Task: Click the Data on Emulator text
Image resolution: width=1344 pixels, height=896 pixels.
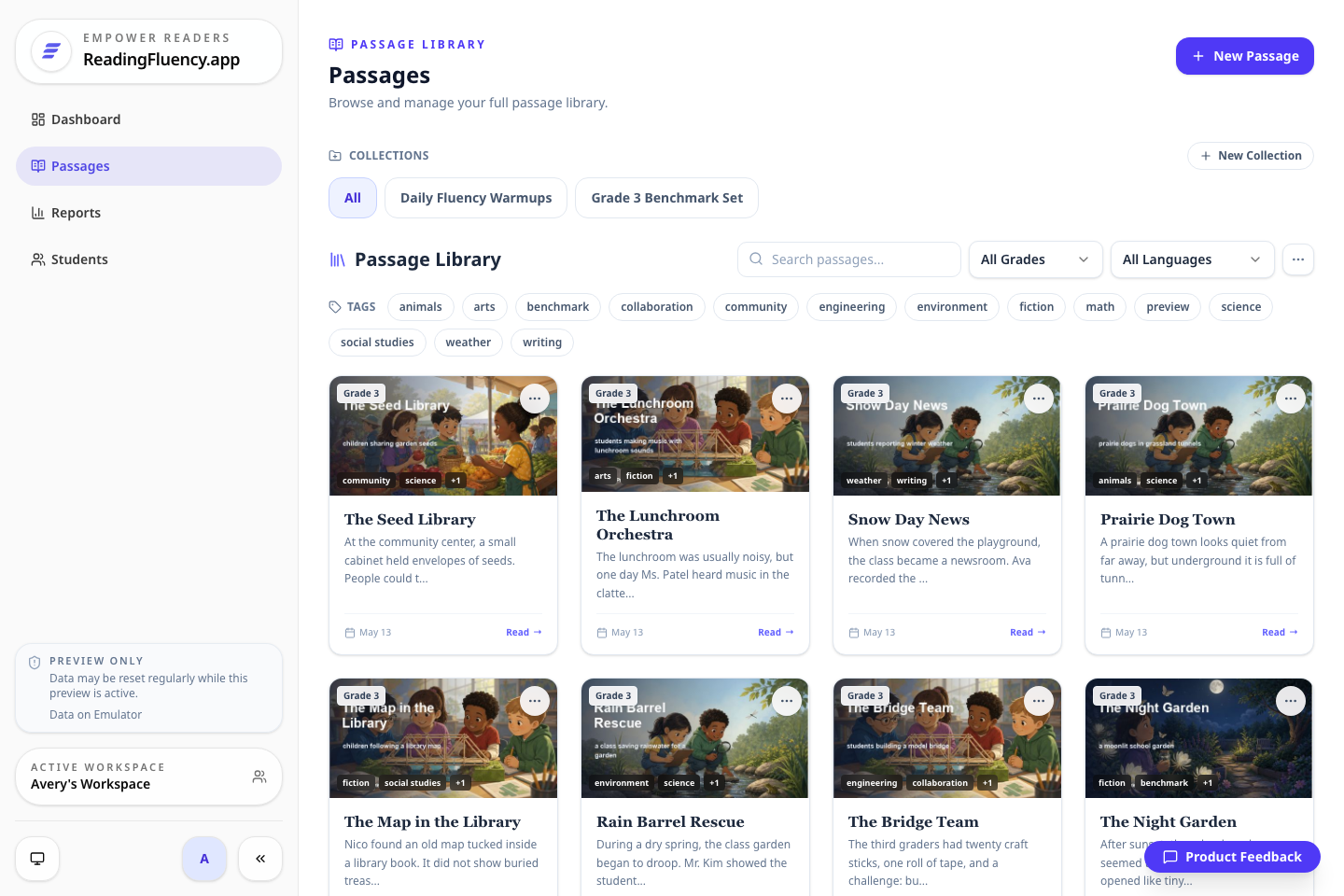Action: 96,715
